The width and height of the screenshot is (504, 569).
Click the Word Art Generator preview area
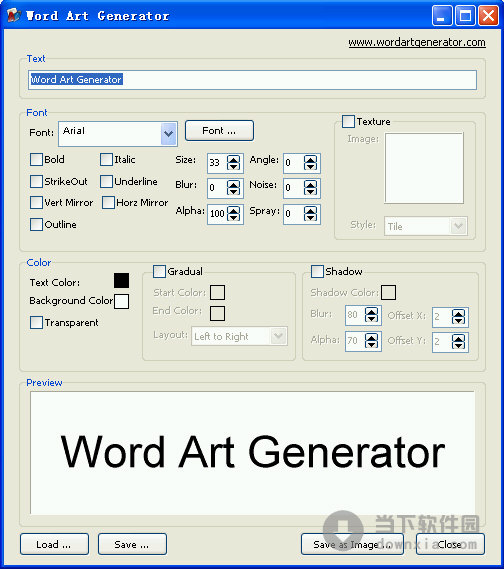253,453
